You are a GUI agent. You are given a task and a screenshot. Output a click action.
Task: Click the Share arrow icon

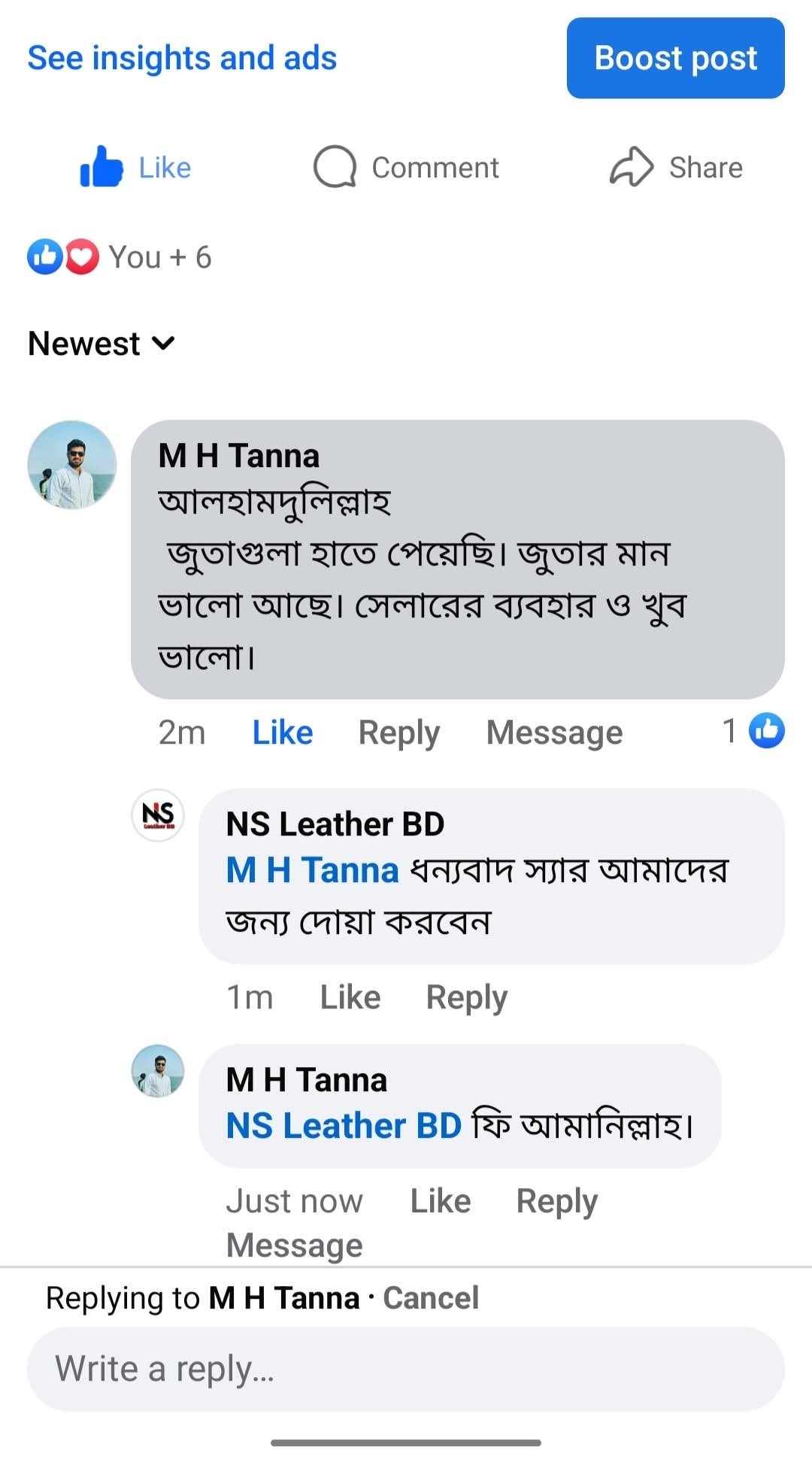[632, 167]
